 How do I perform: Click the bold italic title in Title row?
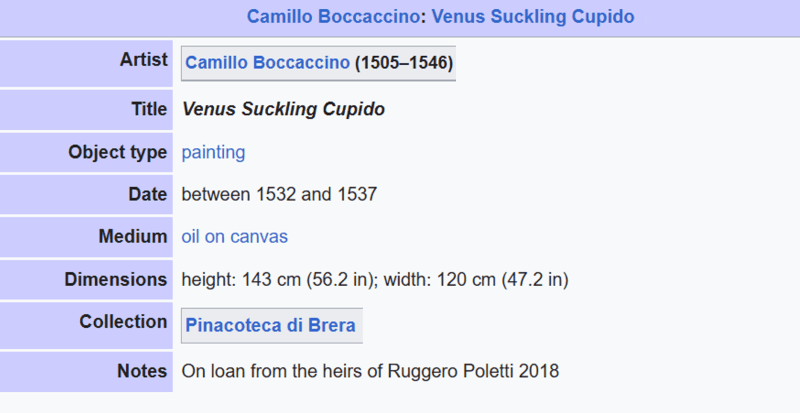tap(283, 108)
